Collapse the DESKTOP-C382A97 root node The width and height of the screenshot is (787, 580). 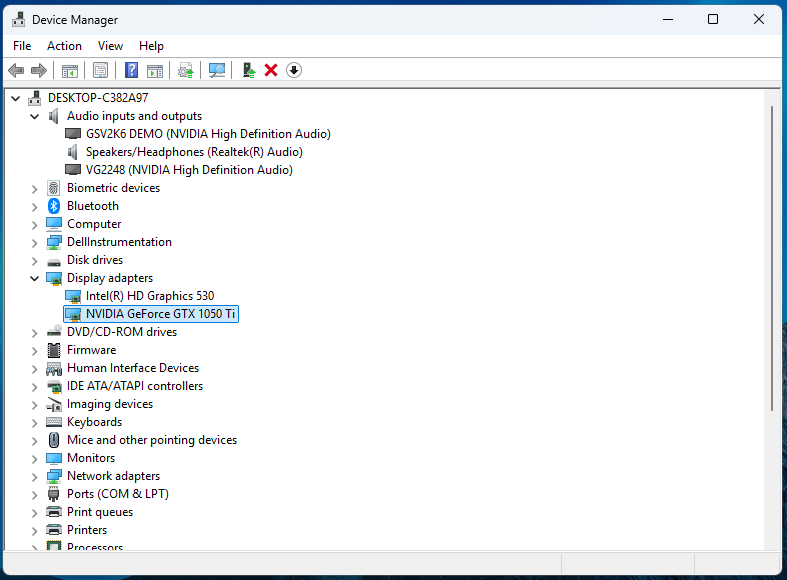[16, 98]
